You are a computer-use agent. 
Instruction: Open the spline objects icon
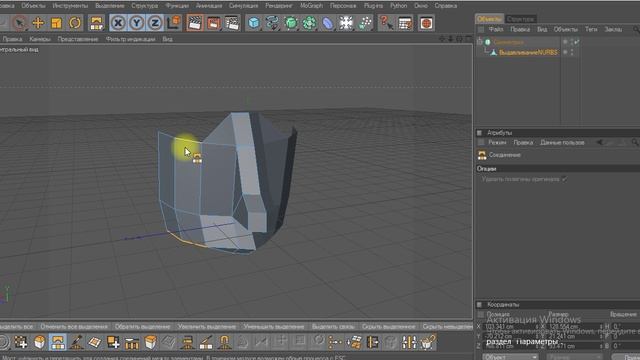coord(272,23)
